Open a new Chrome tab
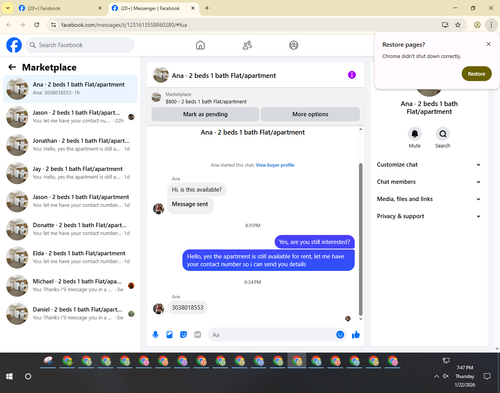The image size is (500, 393). pyautogui.click(x=207, y=8)
